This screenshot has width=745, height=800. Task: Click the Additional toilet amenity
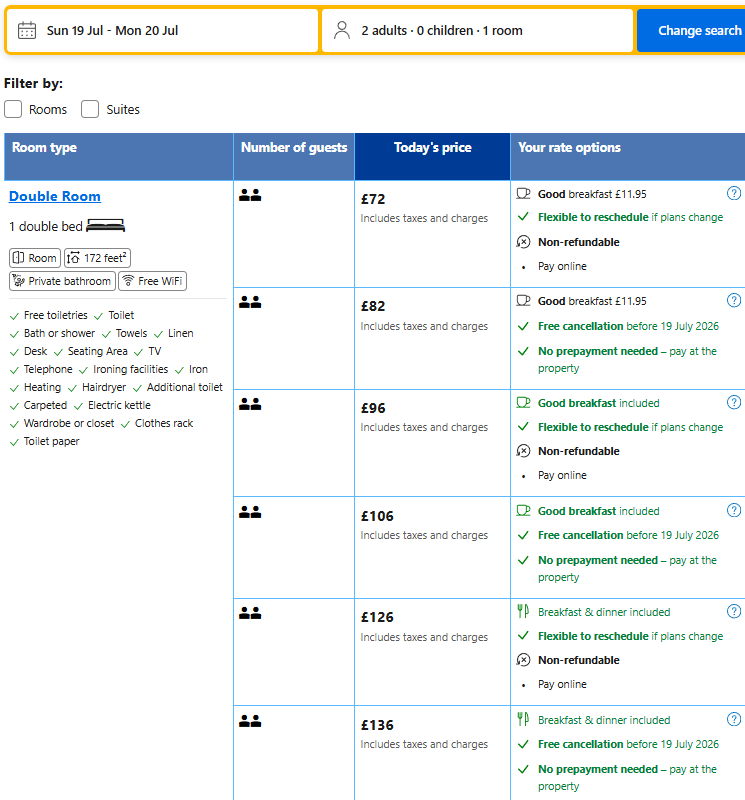coord(185,387)
